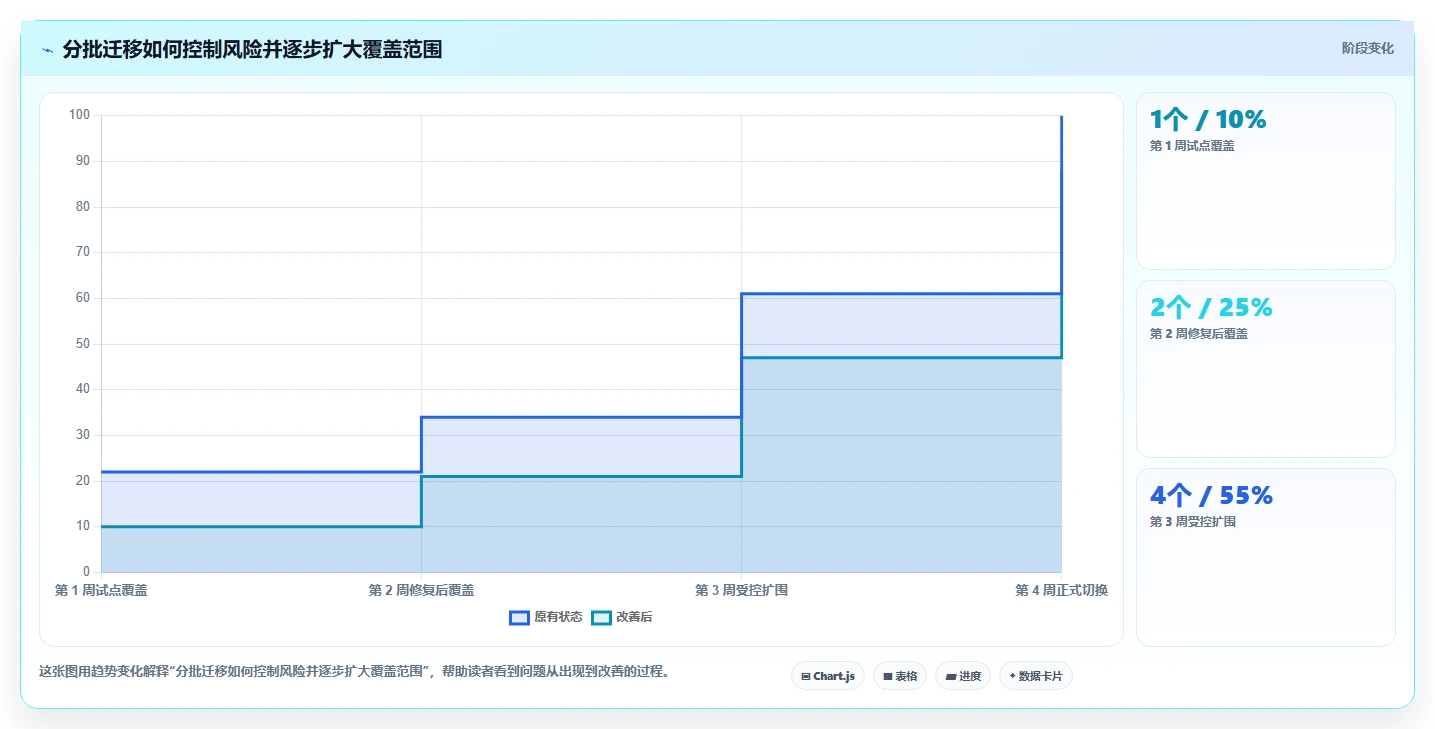The image size is (1435, 729).
Task: Click the 2个 / 25% stat value
Action: click(x=1211, y=308)
